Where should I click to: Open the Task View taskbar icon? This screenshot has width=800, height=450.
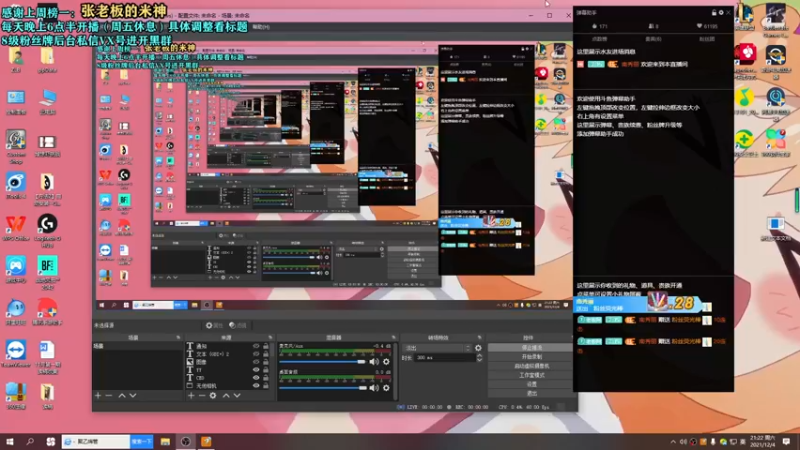point(51,442)
